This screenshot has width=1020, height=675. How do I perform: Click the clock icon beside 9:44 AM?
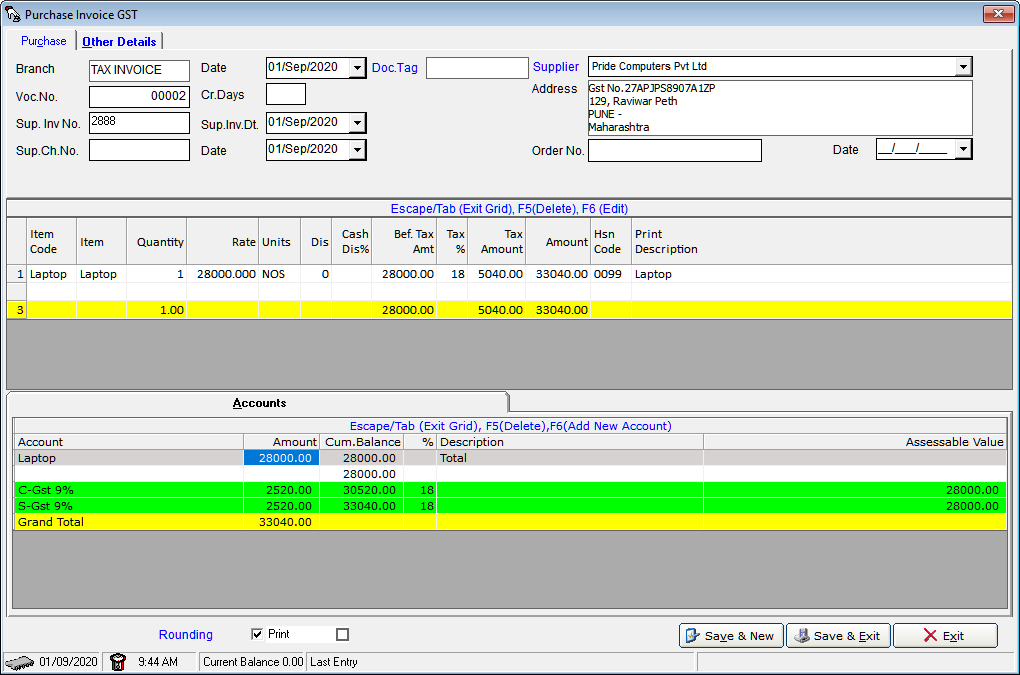coord(117,662)
